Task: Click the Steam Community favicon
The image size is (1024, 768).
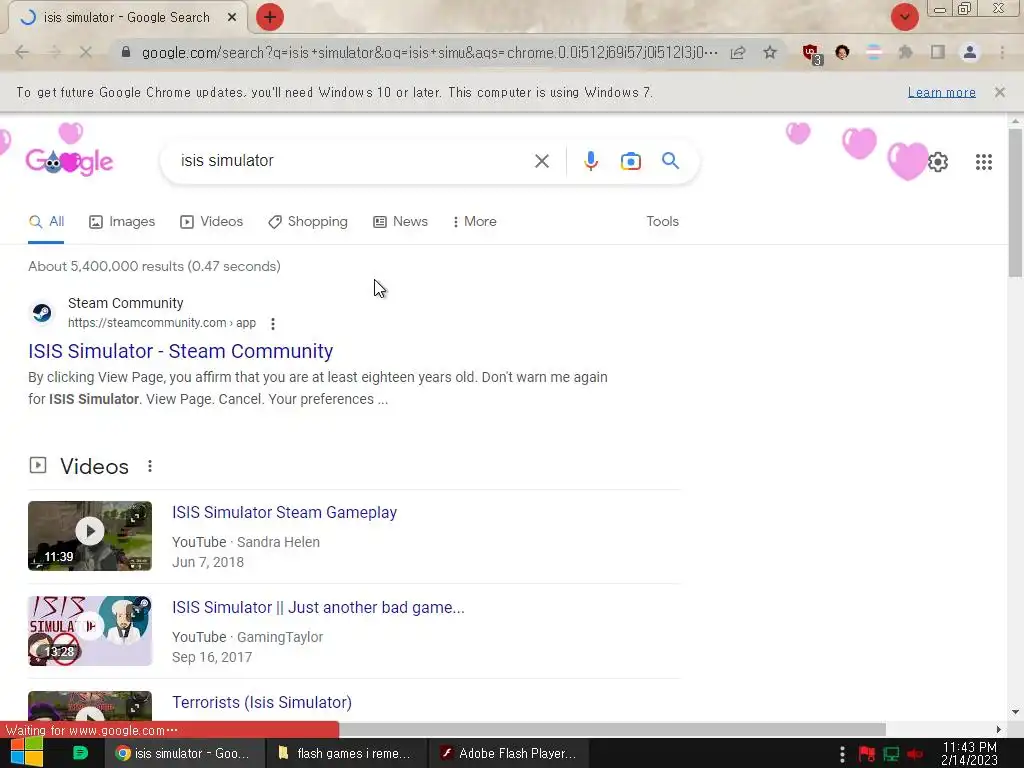Action: (x=42, y=313)
